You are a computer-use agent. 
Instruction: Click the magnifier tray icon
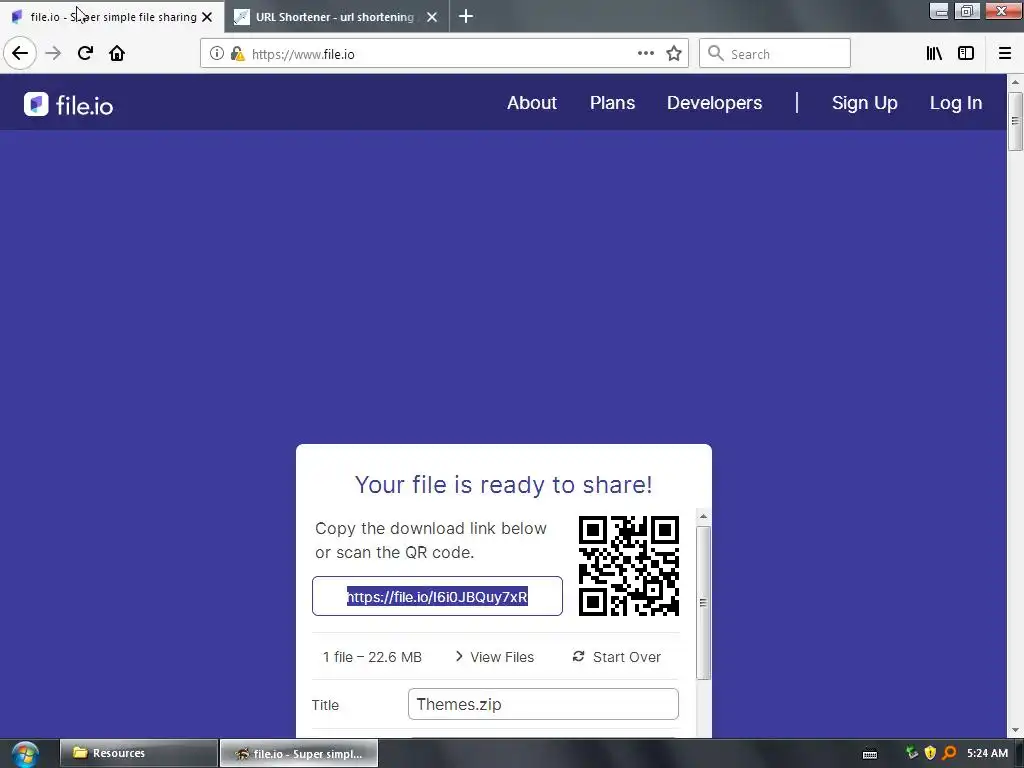949,753
